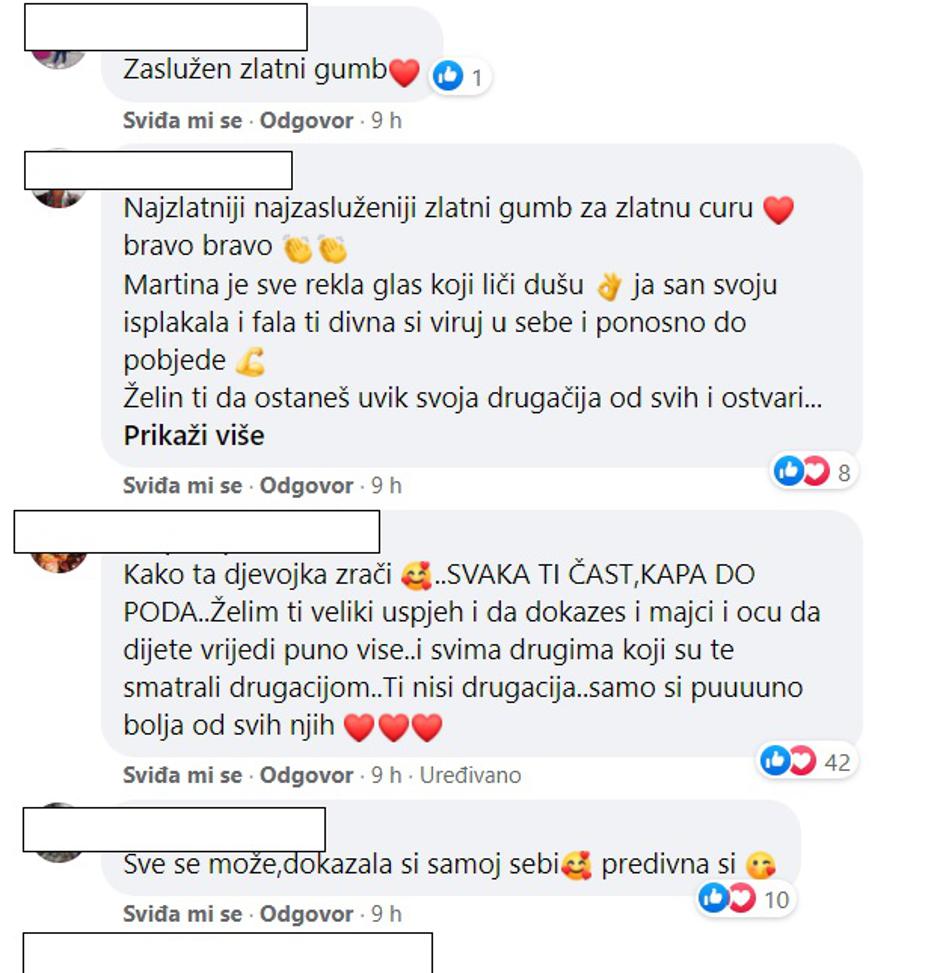Open reactions badge showing 42 reactions
The image size is (940, 973).
click(x=807, y=761)
